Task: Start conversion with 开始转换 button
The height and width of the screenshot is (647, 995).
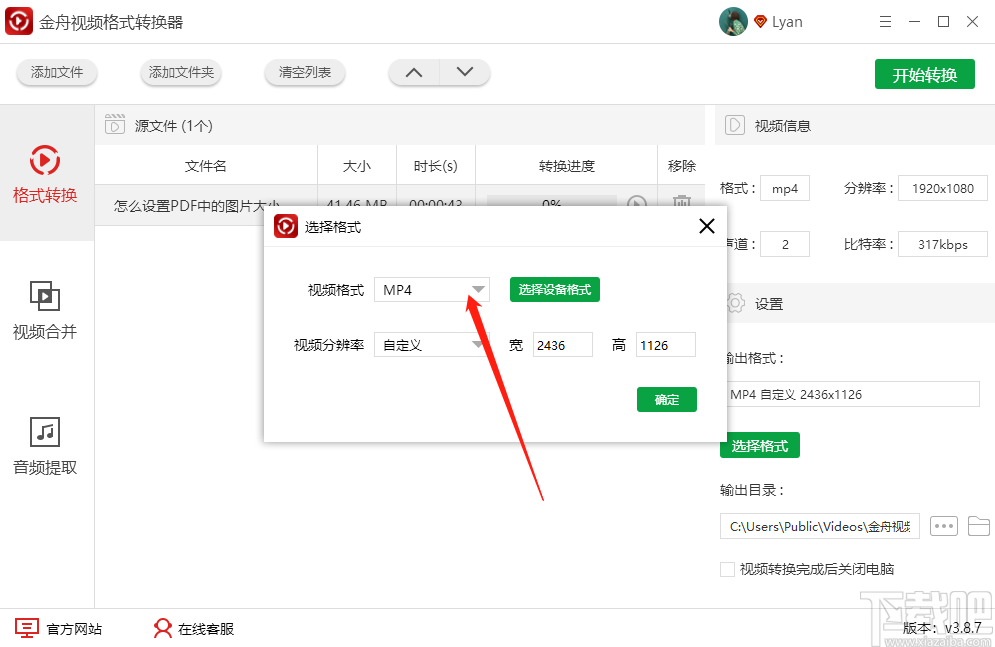Action: click(x=924, y=73)
